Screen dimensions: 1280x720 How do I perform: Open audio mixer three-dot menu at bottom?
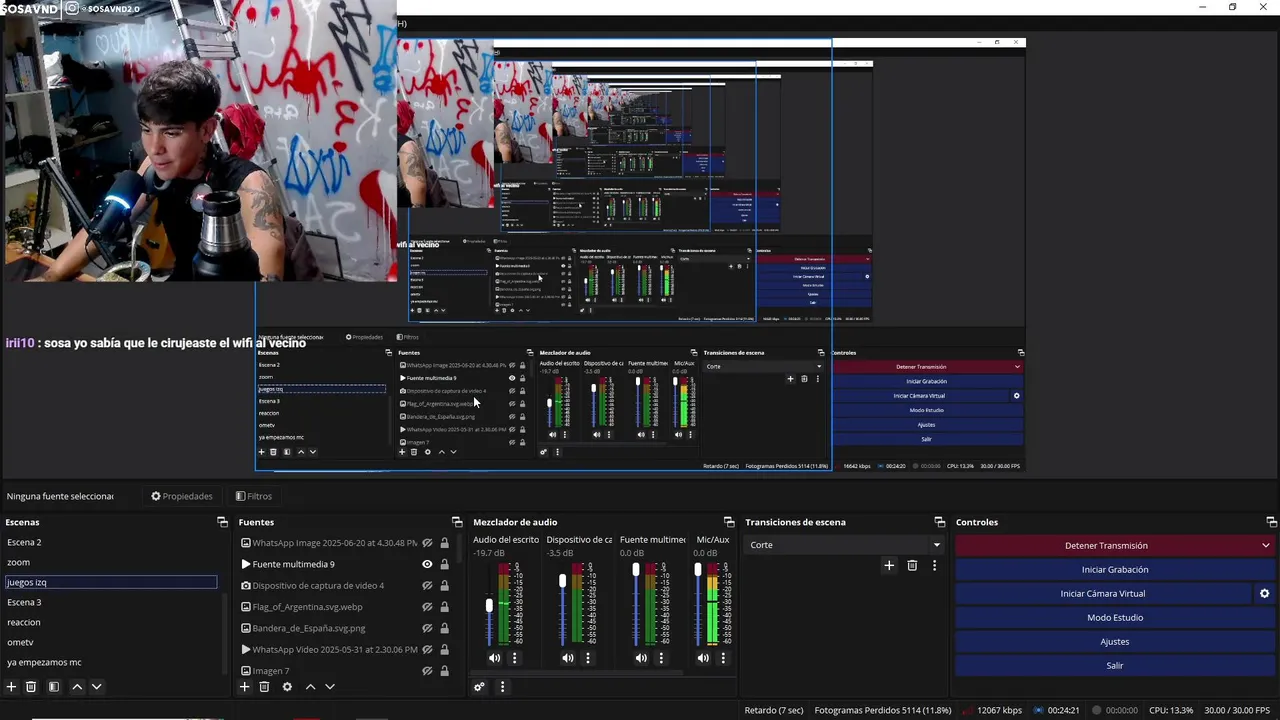point(502,687)
